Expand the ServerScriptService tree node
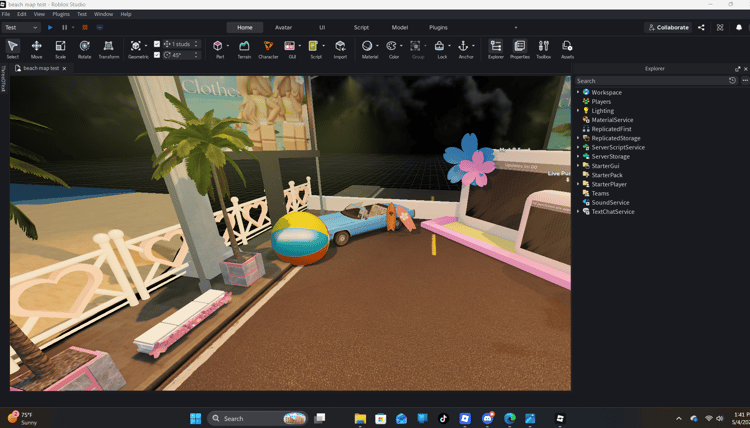Image resolution: width=750 pixels, height=428 pixels. (x=578, y=147)
